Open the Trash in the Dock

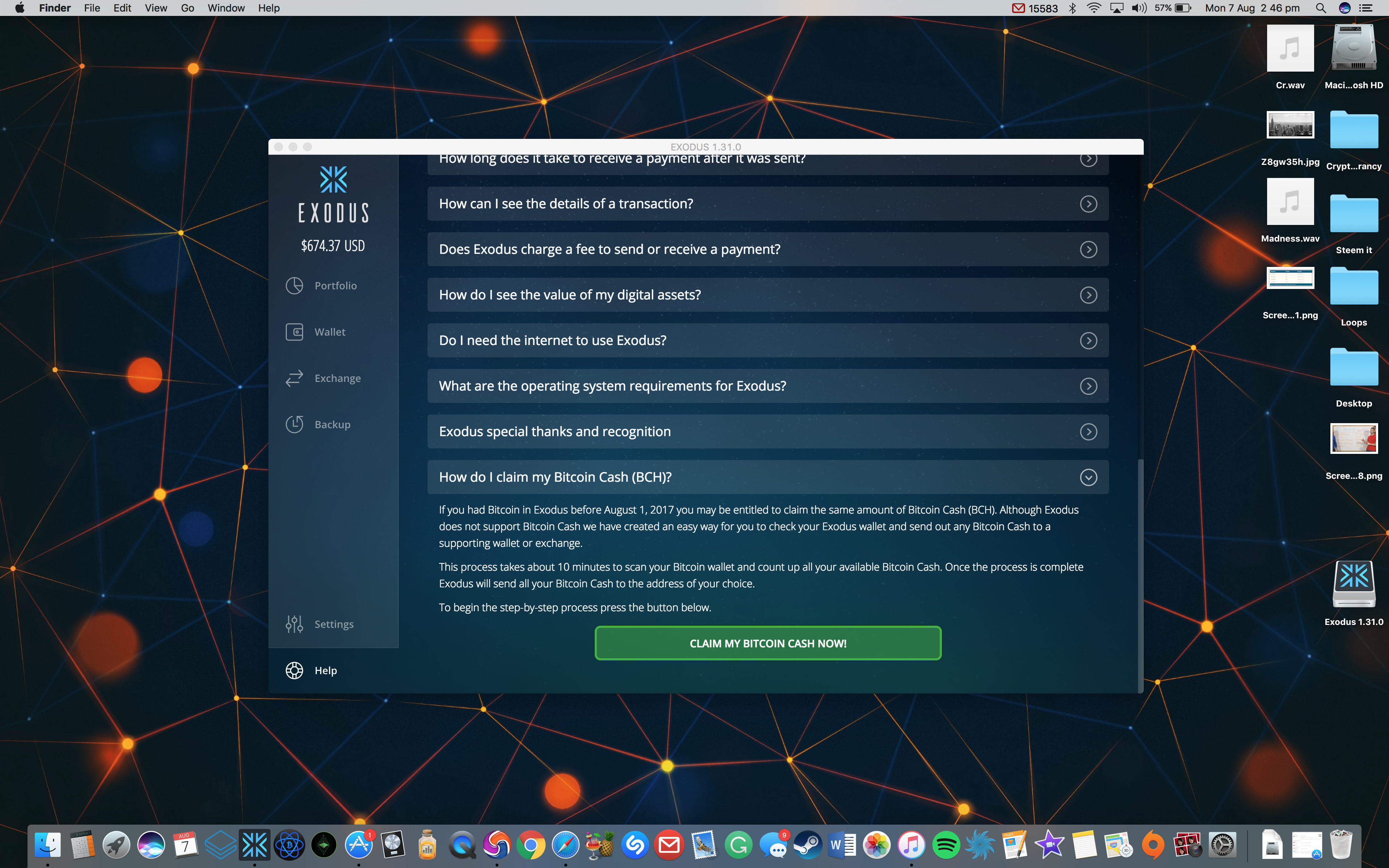(1341, 844)
